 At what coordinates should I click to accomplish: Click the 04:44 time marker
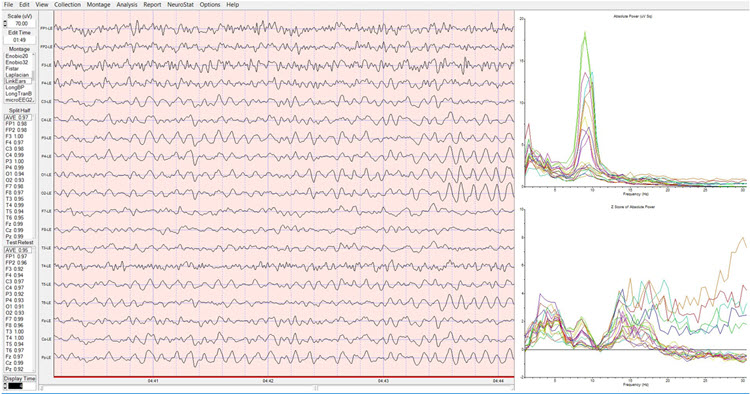point(498,381)
